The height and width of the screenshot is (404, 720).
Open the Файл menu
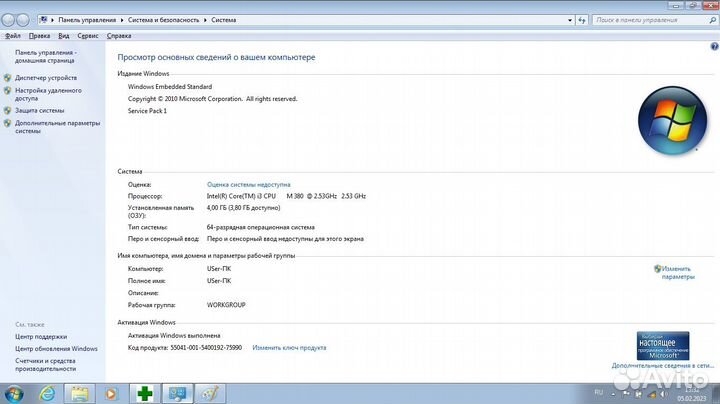click(13, 36)
